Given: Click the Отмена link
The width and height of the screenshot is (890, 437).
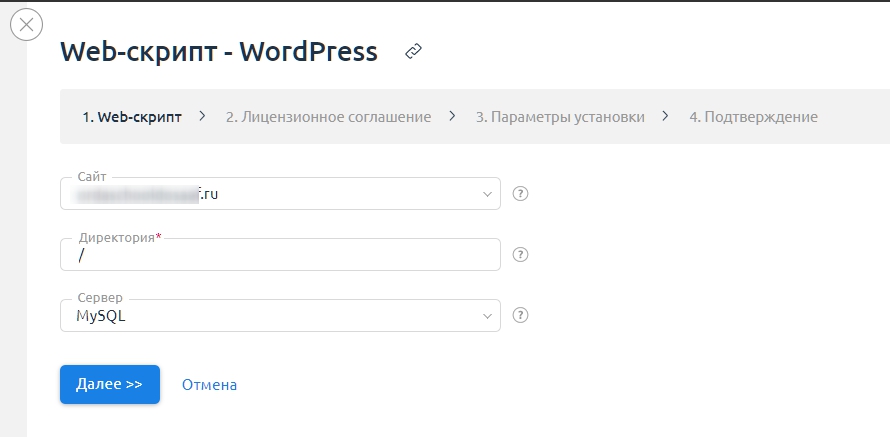Looking at the screenshot, I should [x=209, y=385].
